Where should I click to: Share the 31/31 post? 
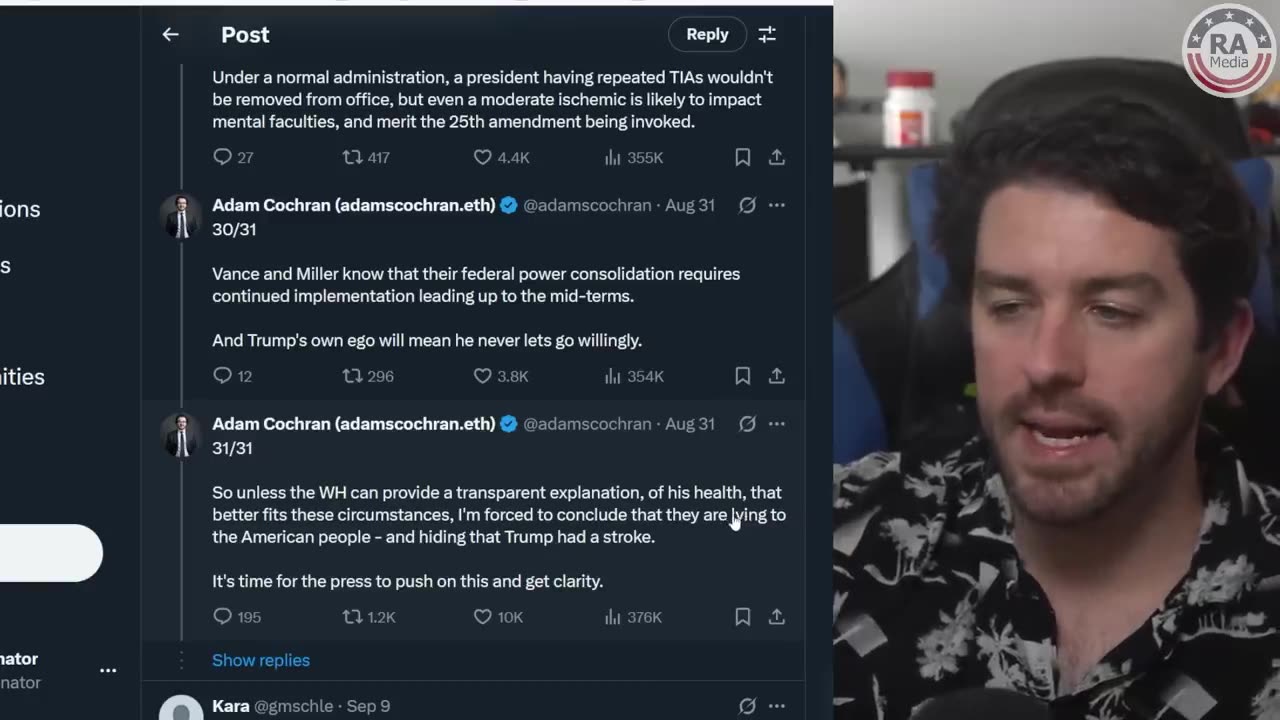pos(776,617)
